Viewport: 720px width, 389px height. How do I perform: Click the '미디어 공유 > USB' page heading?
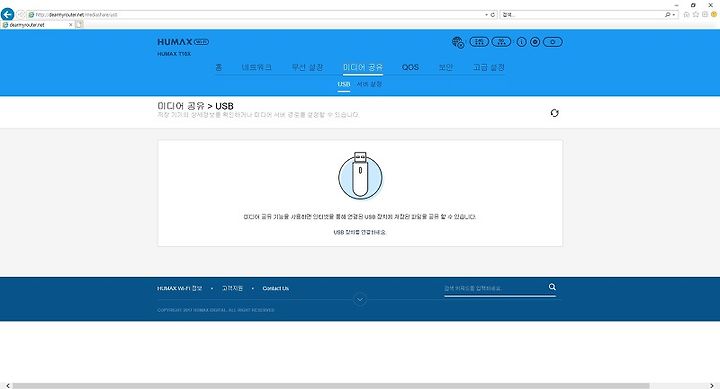pyautogui.click(x=195, y=106)
